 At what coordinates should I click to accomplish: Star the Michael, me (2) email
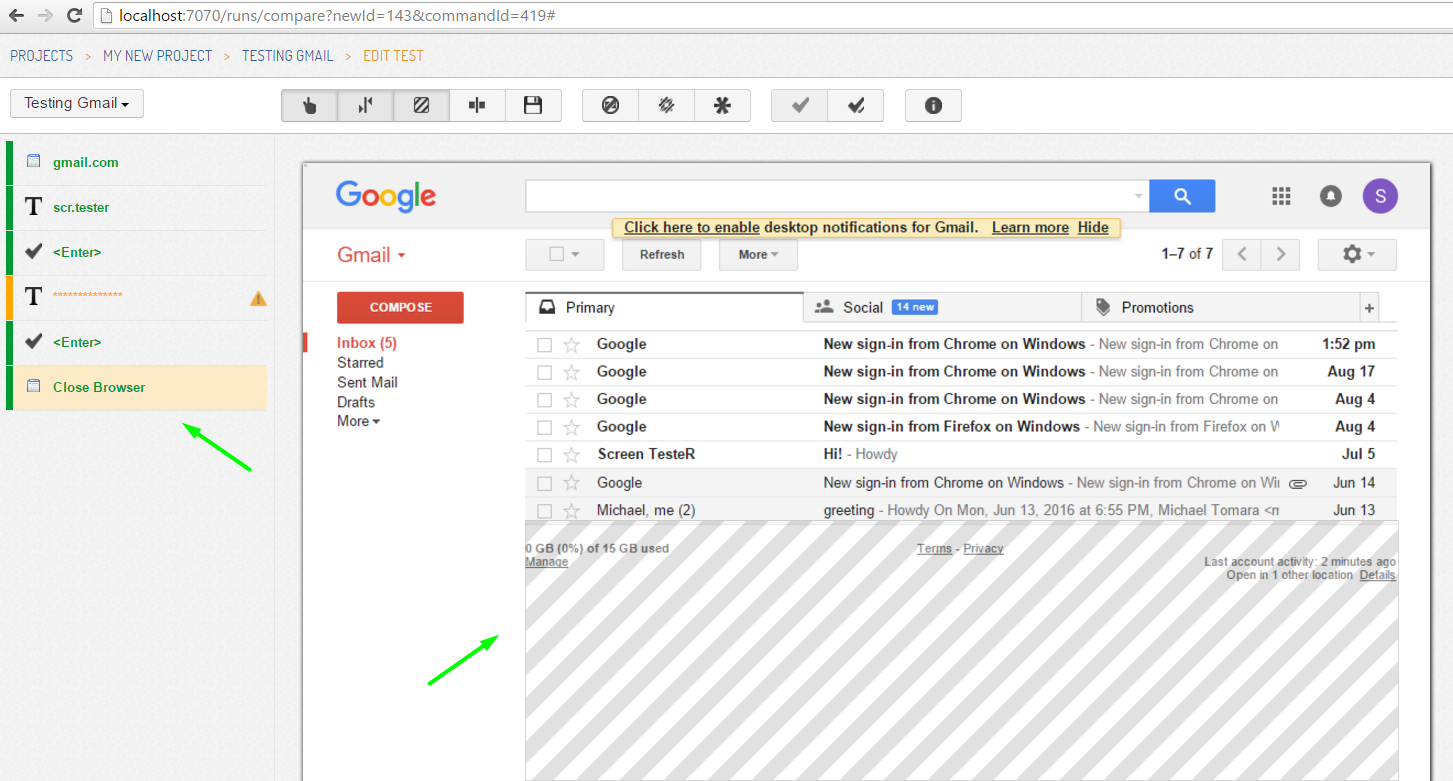[572, 511]
